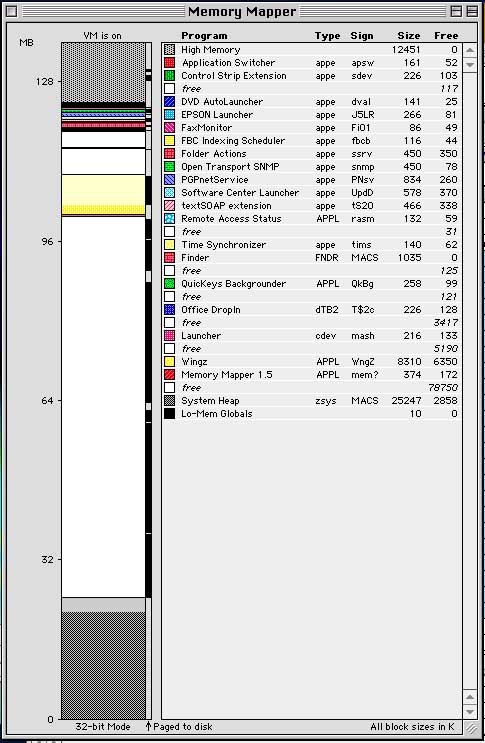This screenshot has height=743, width=485.
Task: Select the Memory Mapper 1.5 swatch icon
Action: [169, 374]
